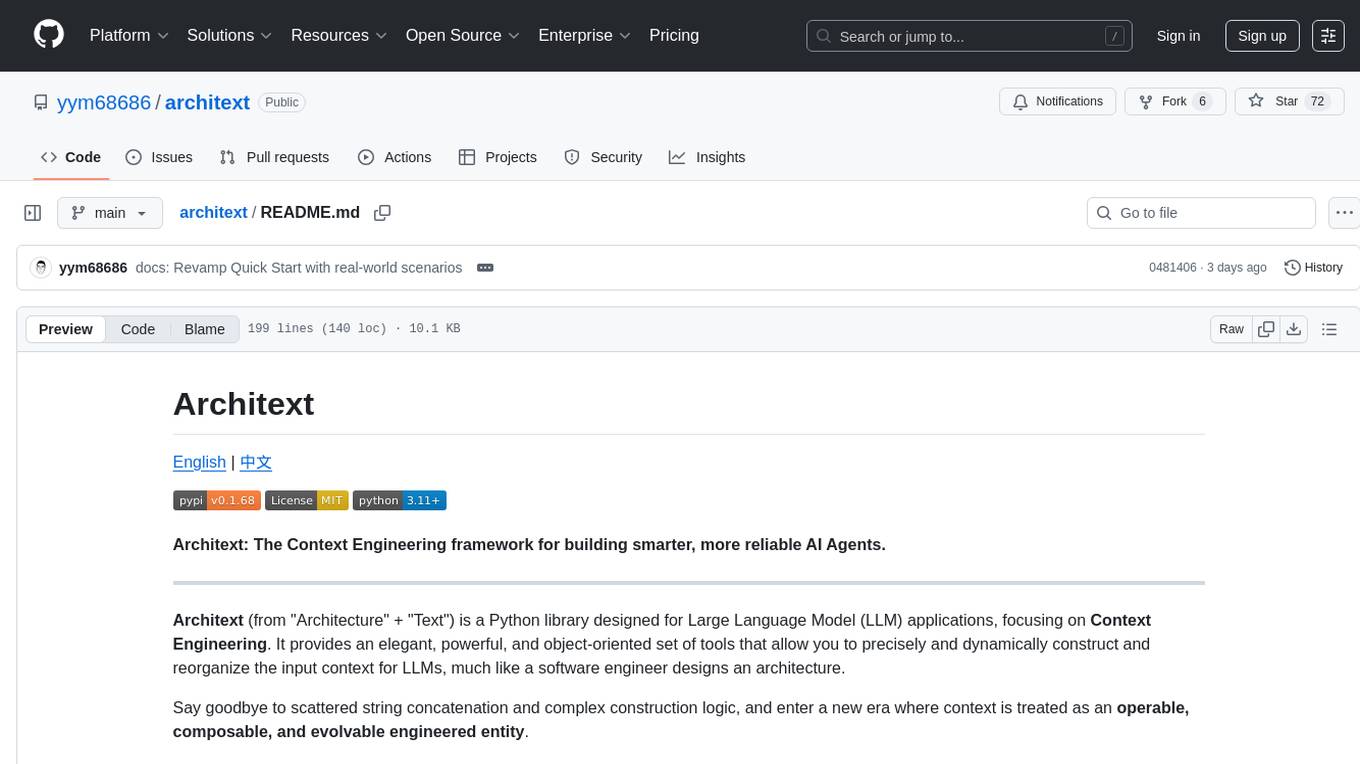The image size is (1360, 764).
Task: Open the Raw file view
Action: pyautogui.click(x=1231, y=329)
